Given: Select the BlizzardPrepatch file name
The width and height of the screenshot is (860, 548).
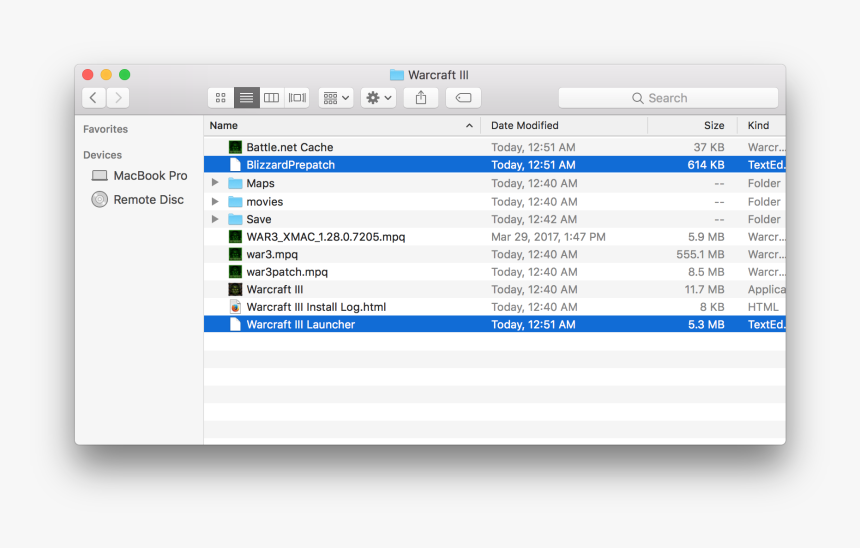Looking at the screenshot, I should pyautogui.click(x=290, y=165).
